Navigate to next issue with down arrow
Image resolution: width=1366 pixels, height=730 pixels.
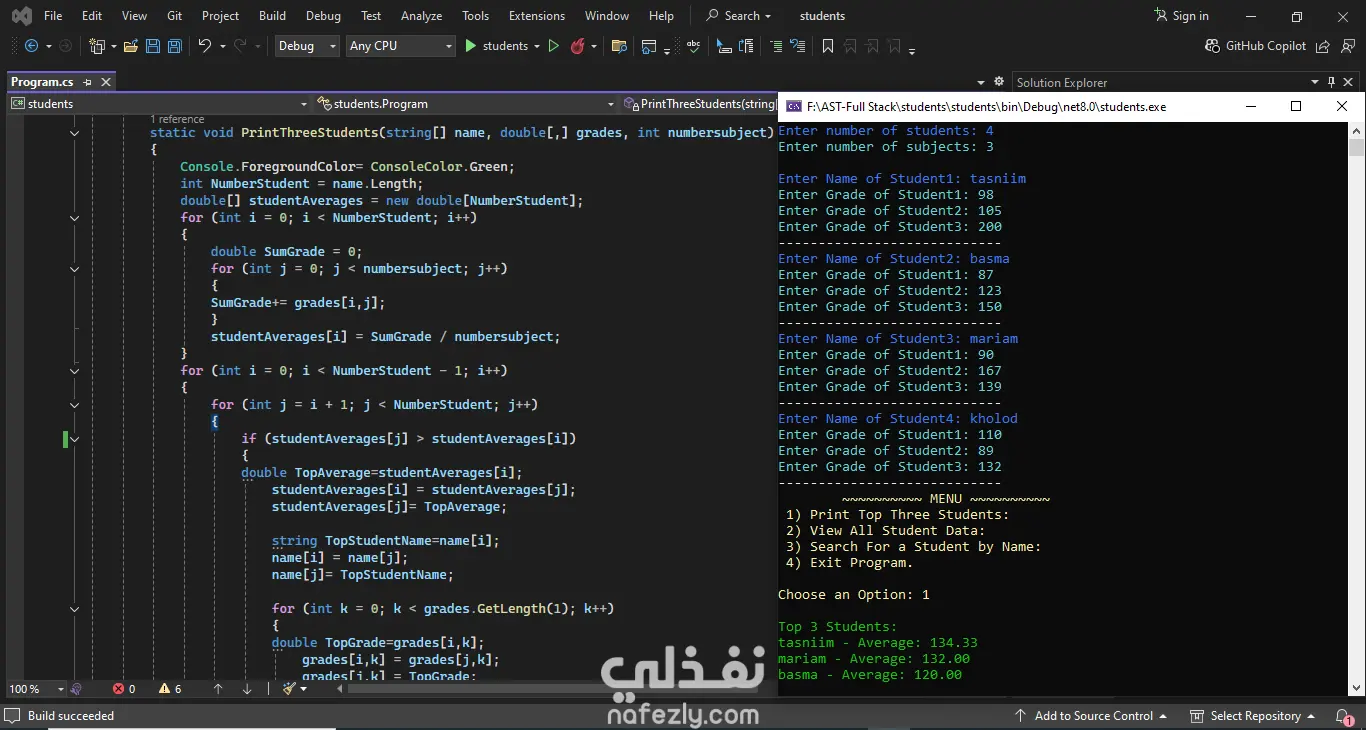[x=247, y=689]
